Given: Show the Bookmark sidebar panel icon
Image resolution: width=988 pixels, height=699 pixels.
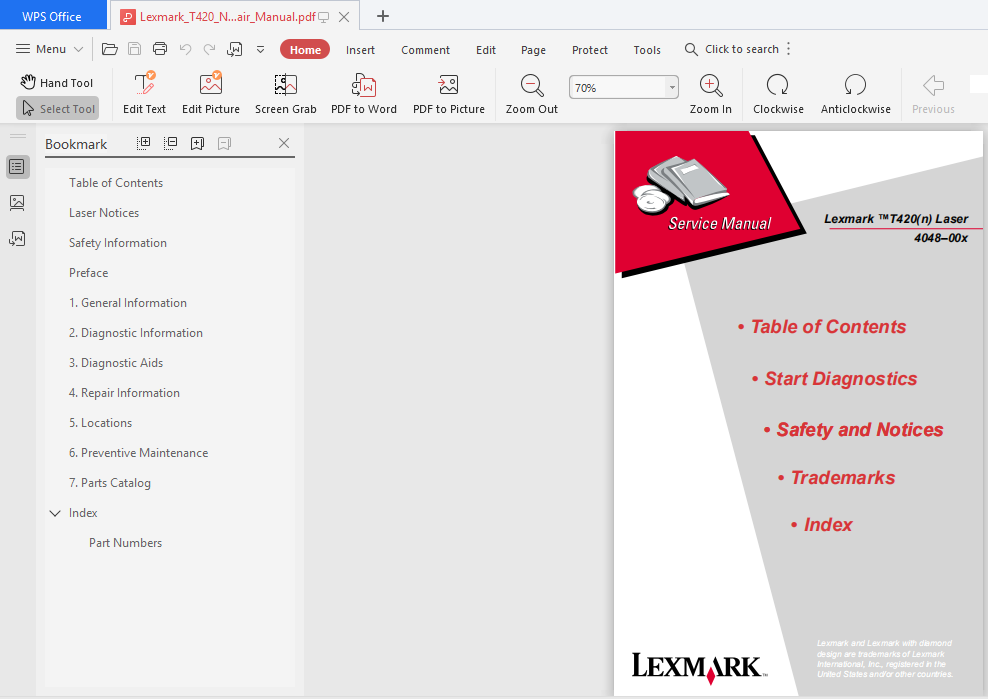Looking at the screenshot, I should click(17, 167).
